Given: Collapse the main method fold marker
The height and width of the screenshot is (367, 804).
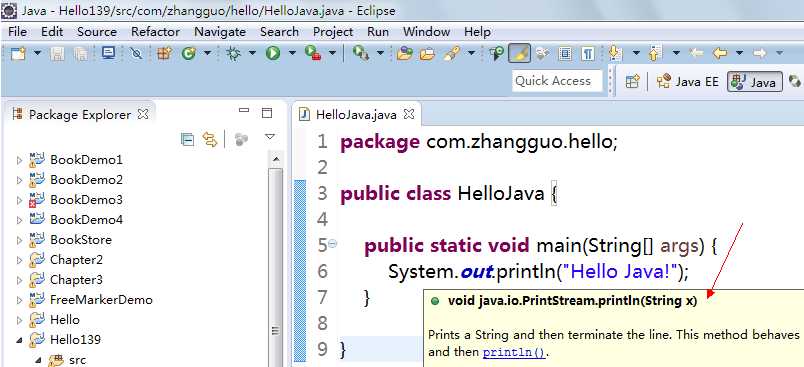Looking at the screenshot, I should pyautogui.click(x=332, y=244).
